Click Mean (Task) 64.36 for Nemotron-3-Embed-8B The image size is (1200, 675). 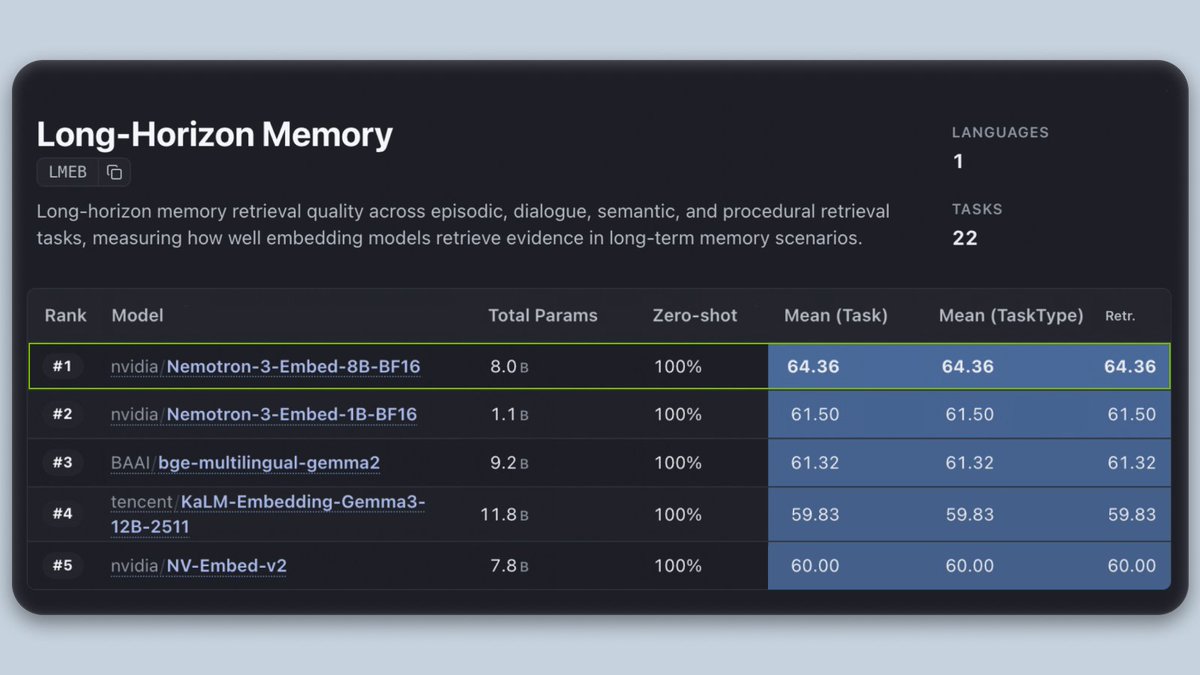pos(813,367)
